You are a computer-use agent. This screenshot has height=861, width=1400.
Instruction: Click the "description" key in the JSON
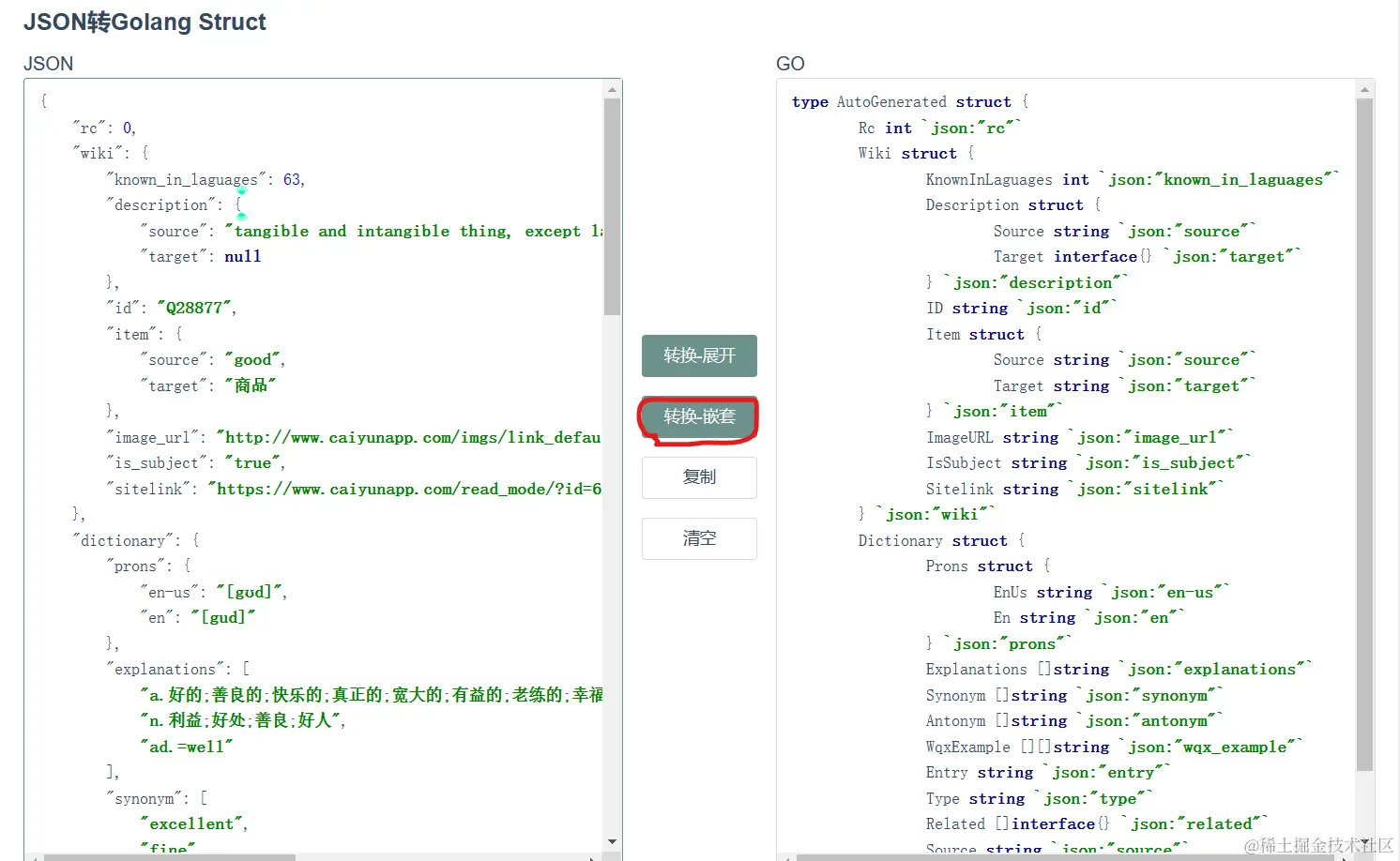164,204
